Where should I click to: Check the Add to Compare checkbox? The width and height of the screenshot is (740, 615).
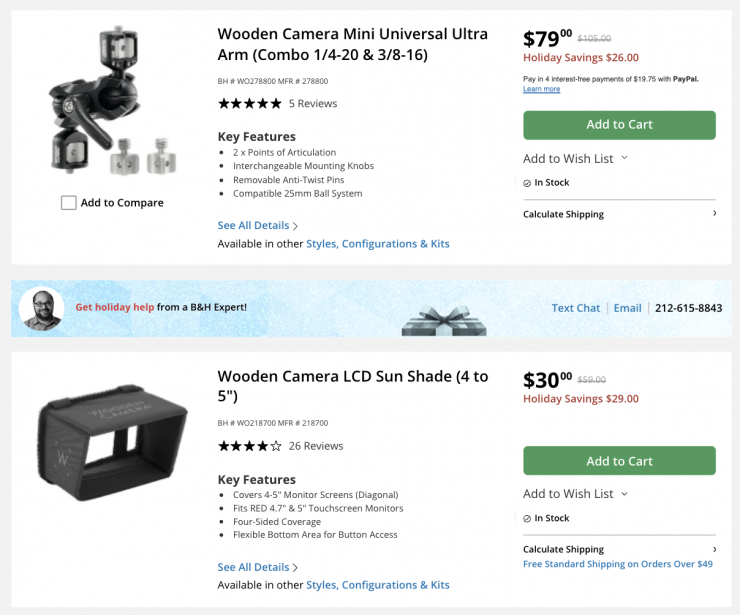(x=69, y=203)
